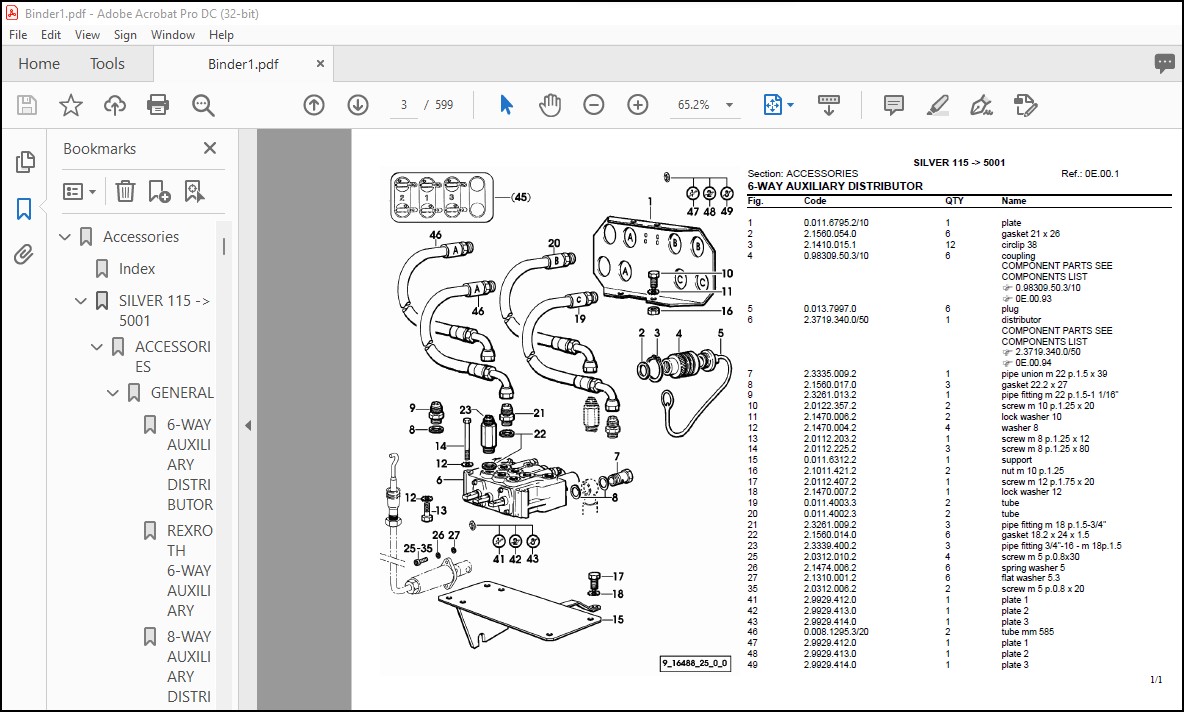Click the 'Ref.: 0E.00.1' text

1090,174
